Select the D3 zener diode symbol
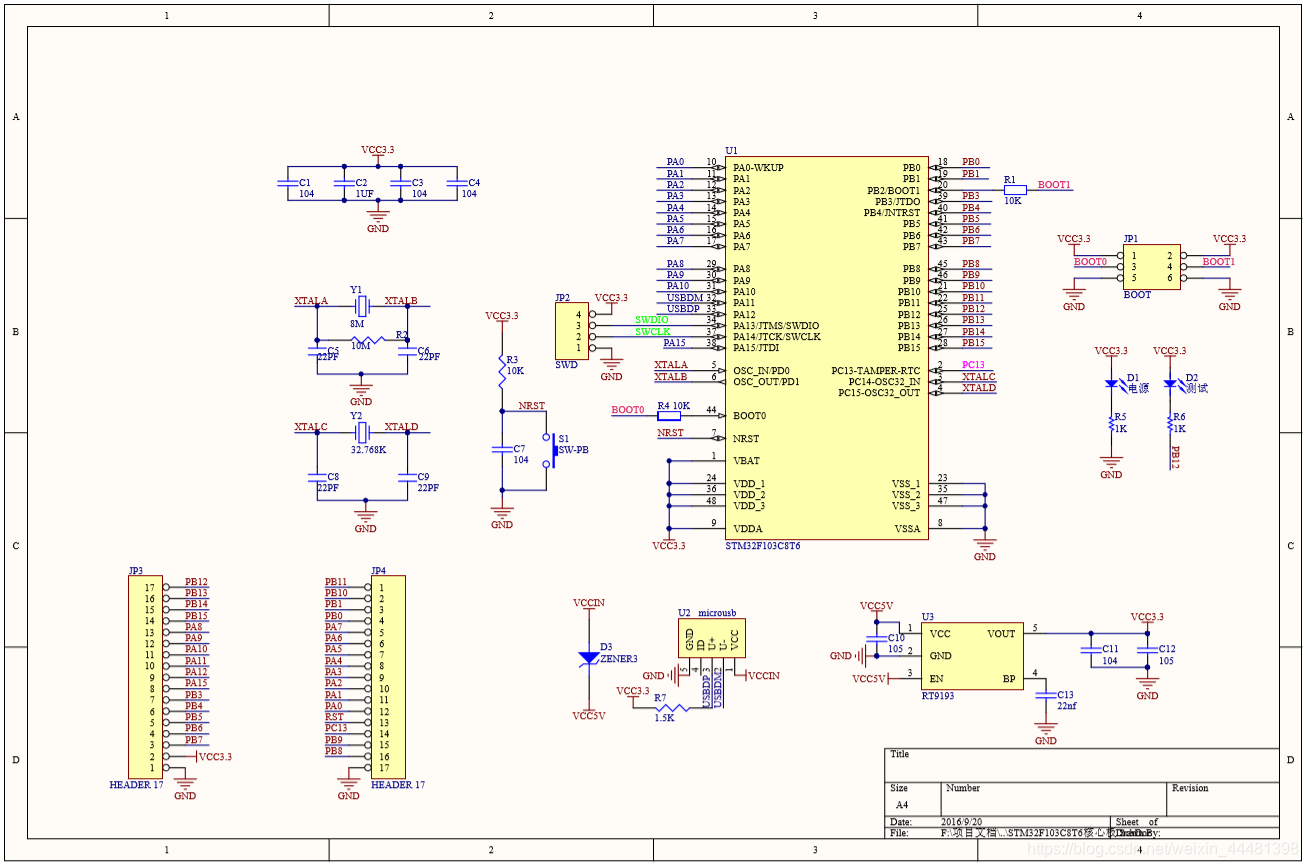This screenshot has width=1308, height=867. (x=589, y=658)
